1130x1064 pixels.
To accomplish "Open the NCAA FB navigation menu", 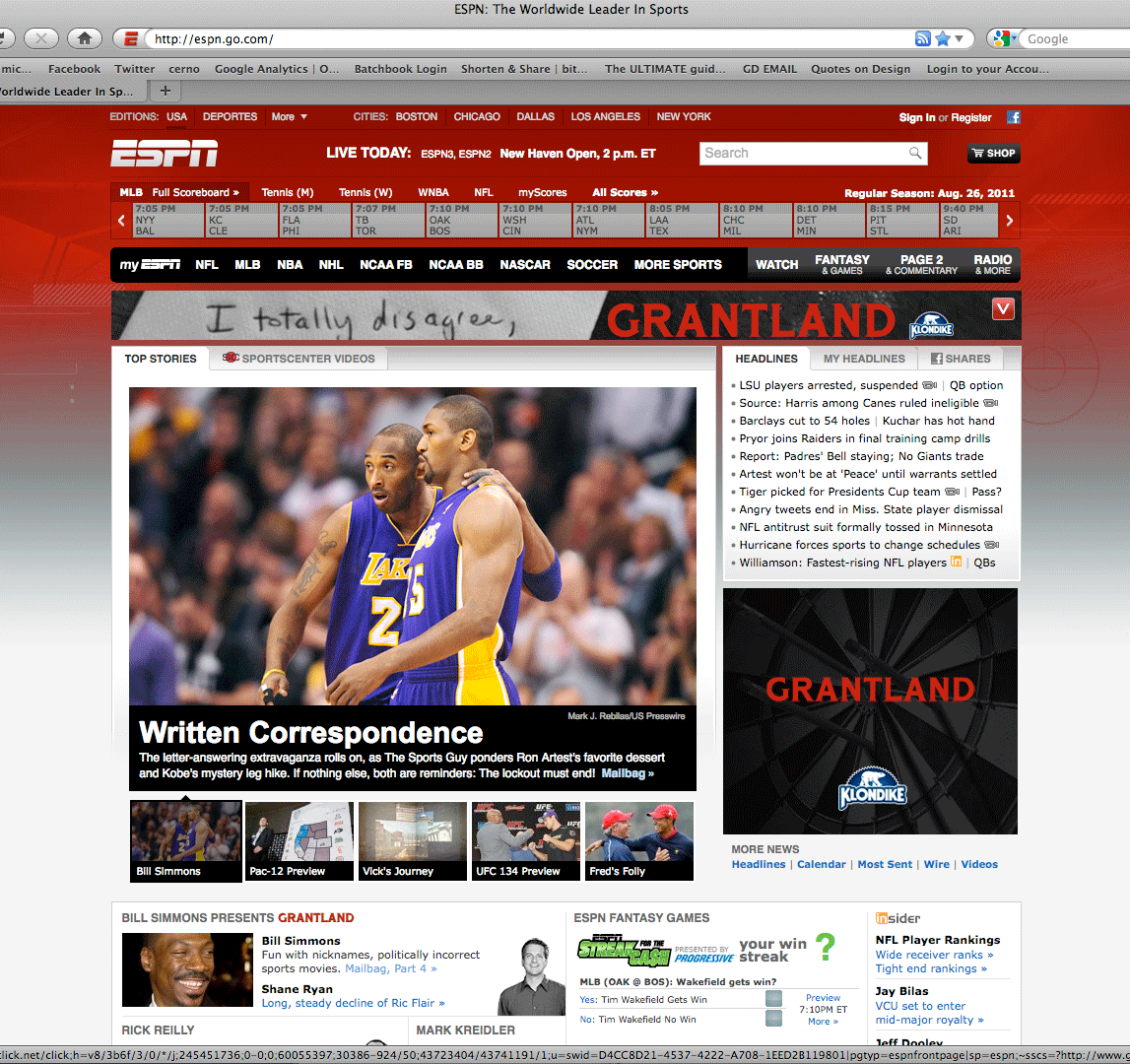I will (386, 265).
